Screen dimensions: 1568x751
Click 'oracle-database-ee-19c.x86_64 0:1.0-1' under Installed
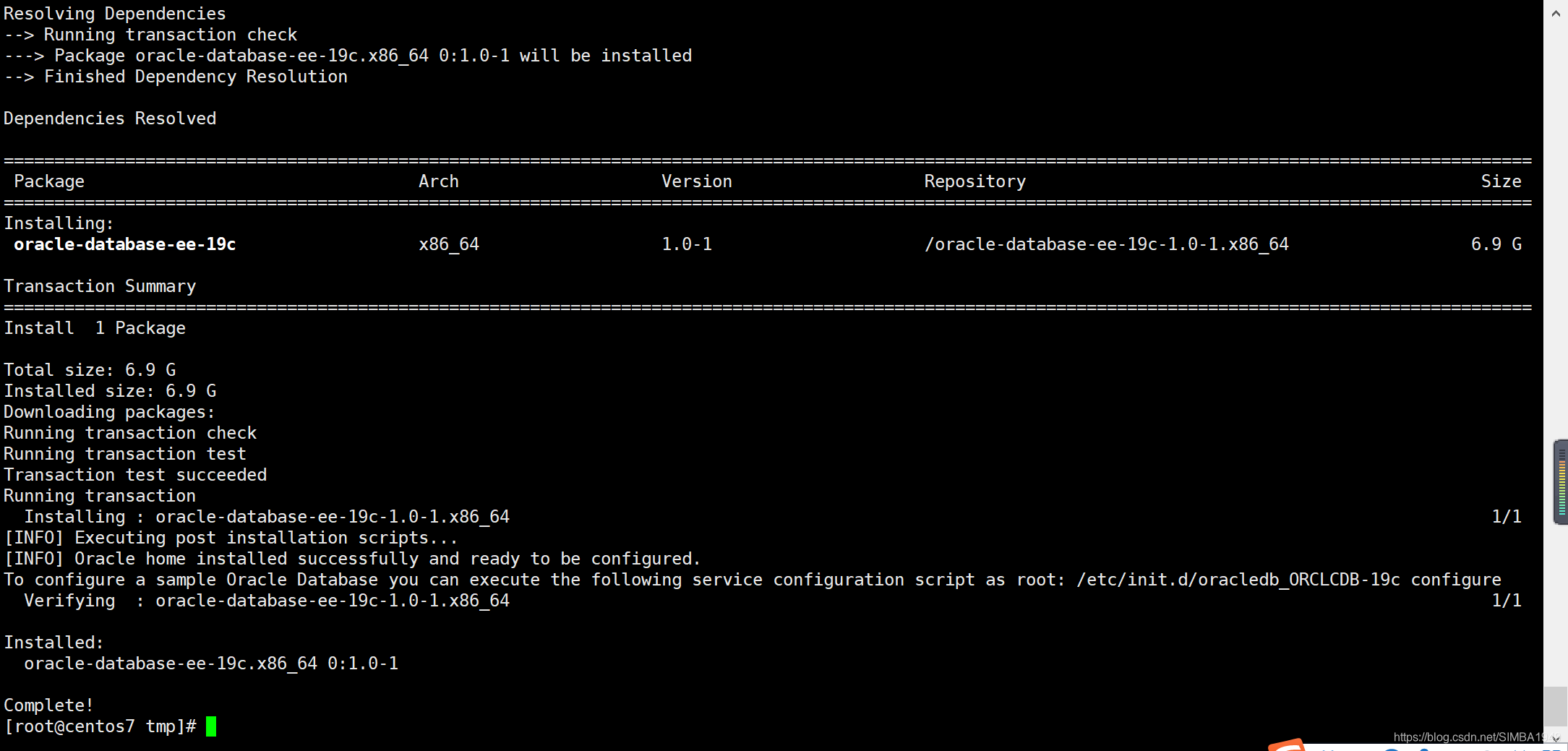(211, 664)
